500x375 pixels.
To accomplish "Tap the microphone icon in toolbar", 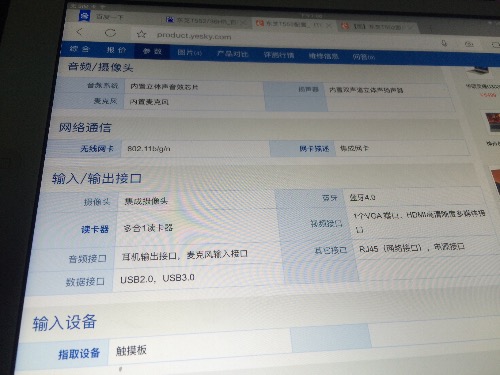I will [444, 43].
